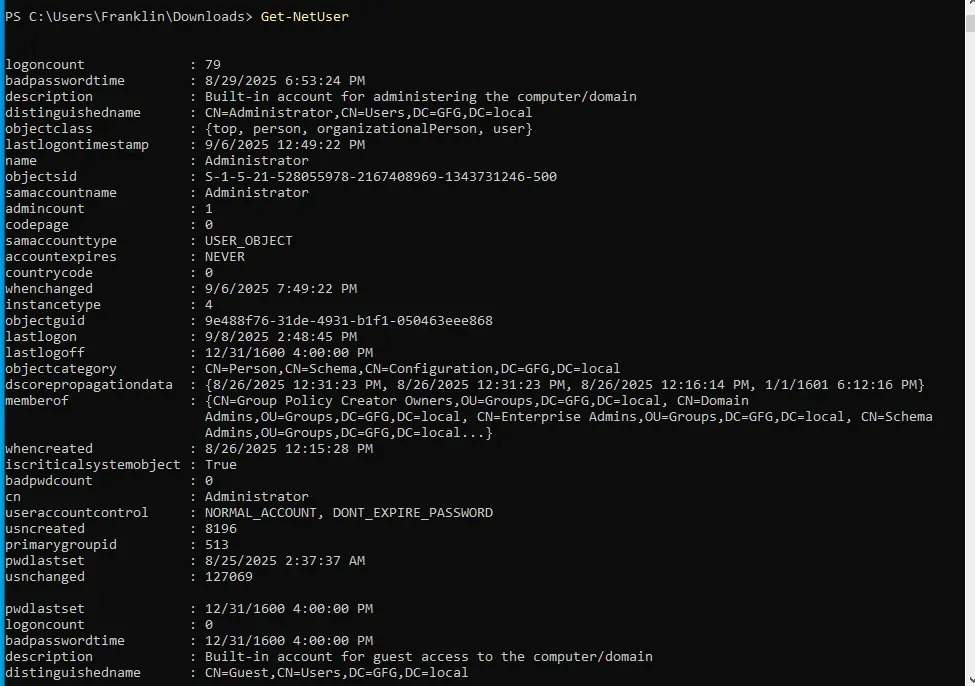Click the whencreated timestamp 8/26/2025 12:15:28 PM

[289, 449]
